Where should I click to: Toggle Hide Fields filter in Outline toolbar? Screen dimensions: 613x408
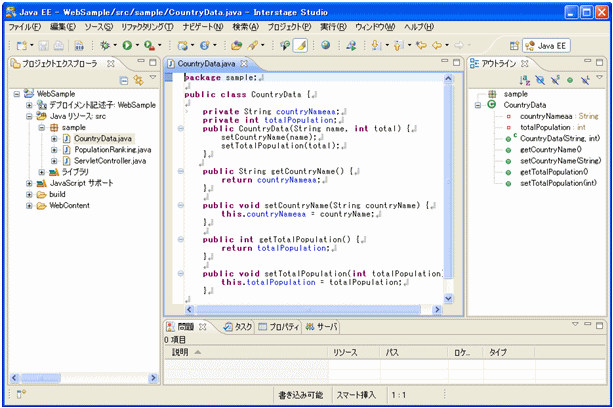(542, 79)
